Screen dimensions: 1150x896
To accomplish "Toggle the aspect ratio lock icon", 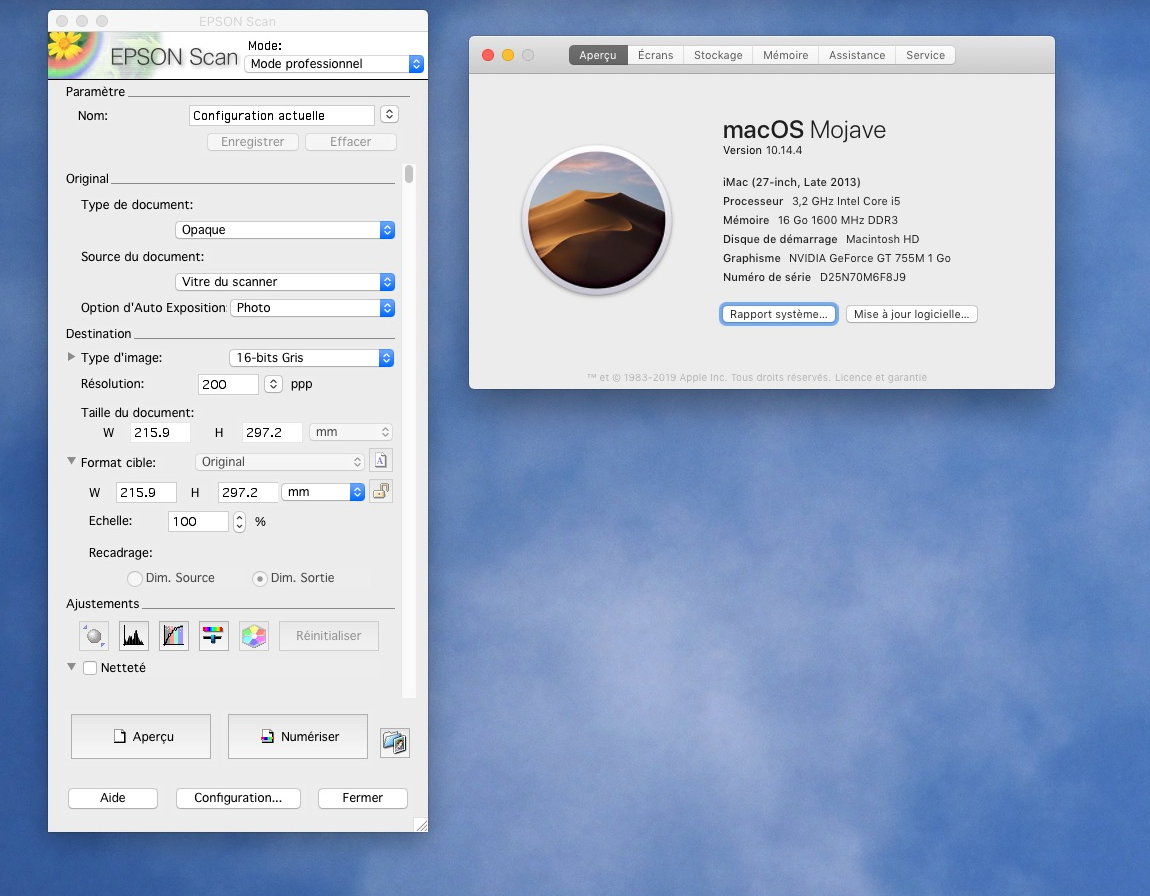I will coord(381,491).
